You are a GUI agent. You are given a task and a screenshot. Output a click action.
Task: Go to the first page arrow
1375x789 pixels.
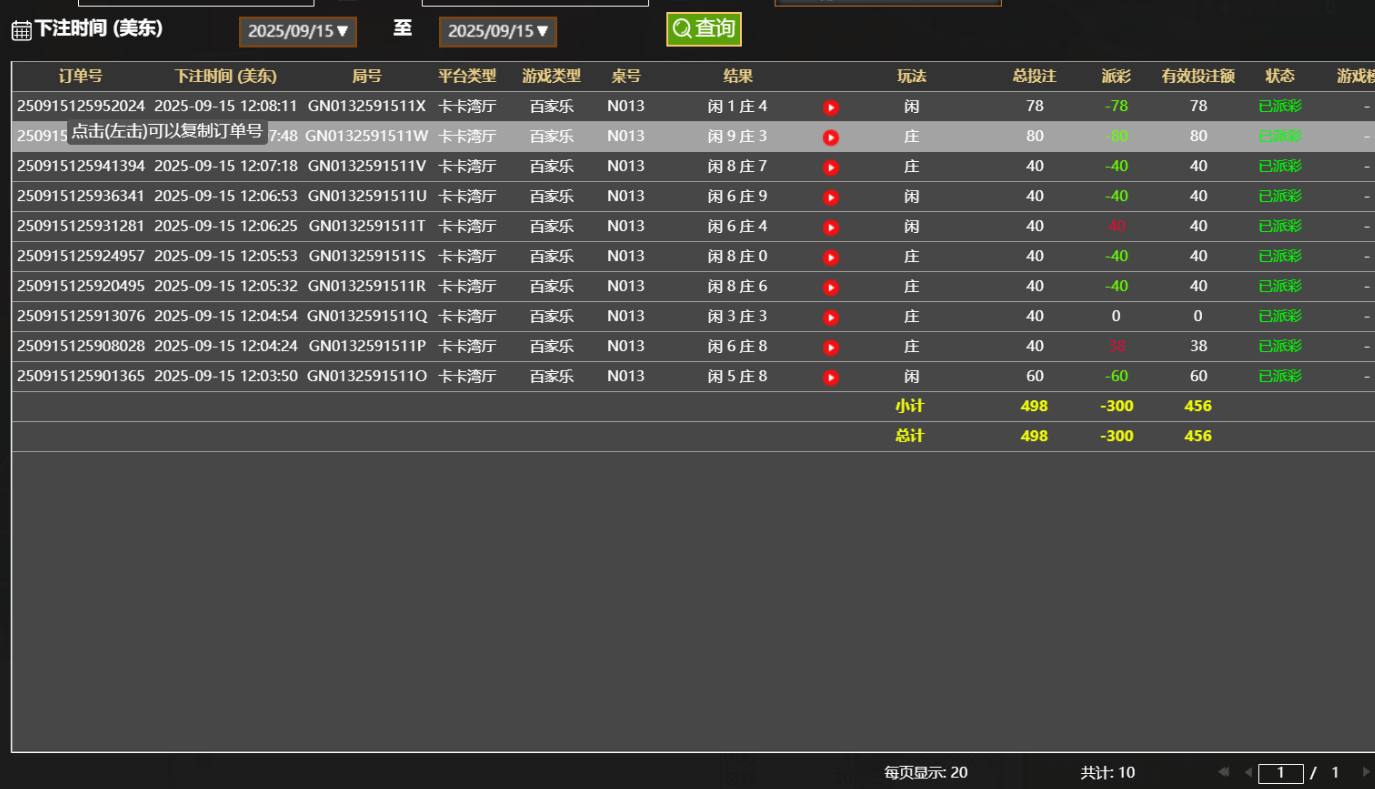pyautogui.click(x=1223, y=772)
